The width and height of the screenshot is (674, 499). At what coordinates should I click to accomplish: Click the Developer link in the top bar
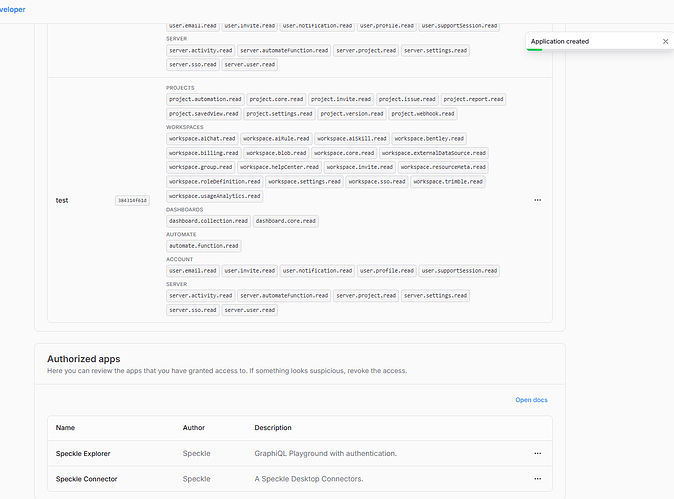[12, 9]
